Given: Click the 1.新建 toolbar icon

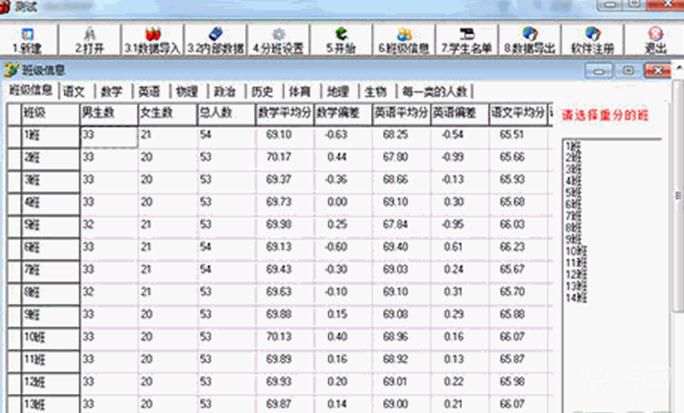Looking at the screenshot, I should 29,39.
